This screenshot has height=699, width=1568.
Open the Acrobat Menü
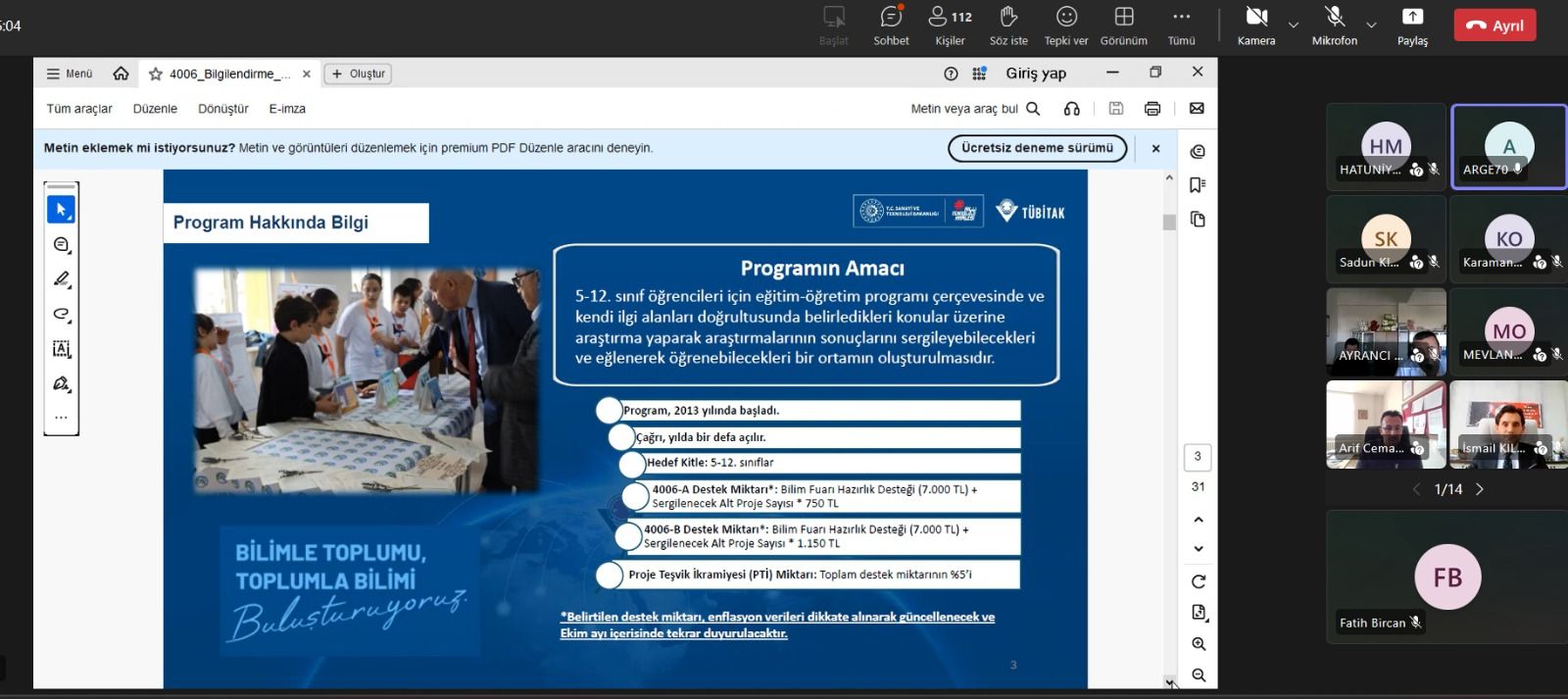70,74
